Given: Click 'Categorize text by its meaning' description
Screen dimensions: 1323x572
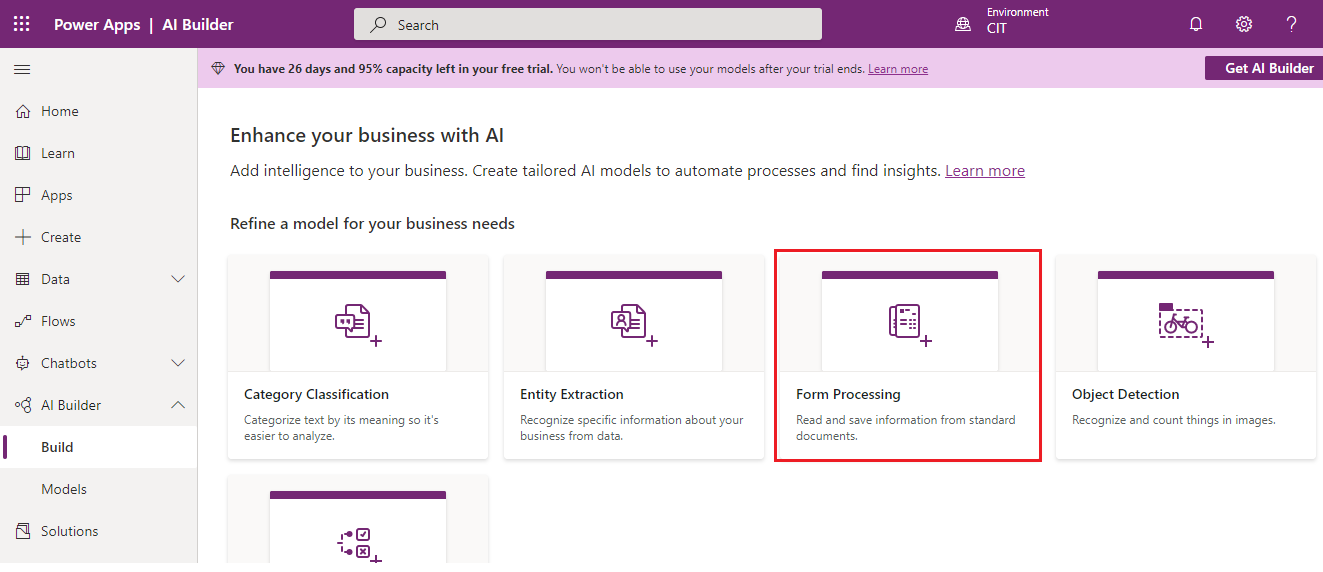Looking at the screenshot, I should [341, 428].
